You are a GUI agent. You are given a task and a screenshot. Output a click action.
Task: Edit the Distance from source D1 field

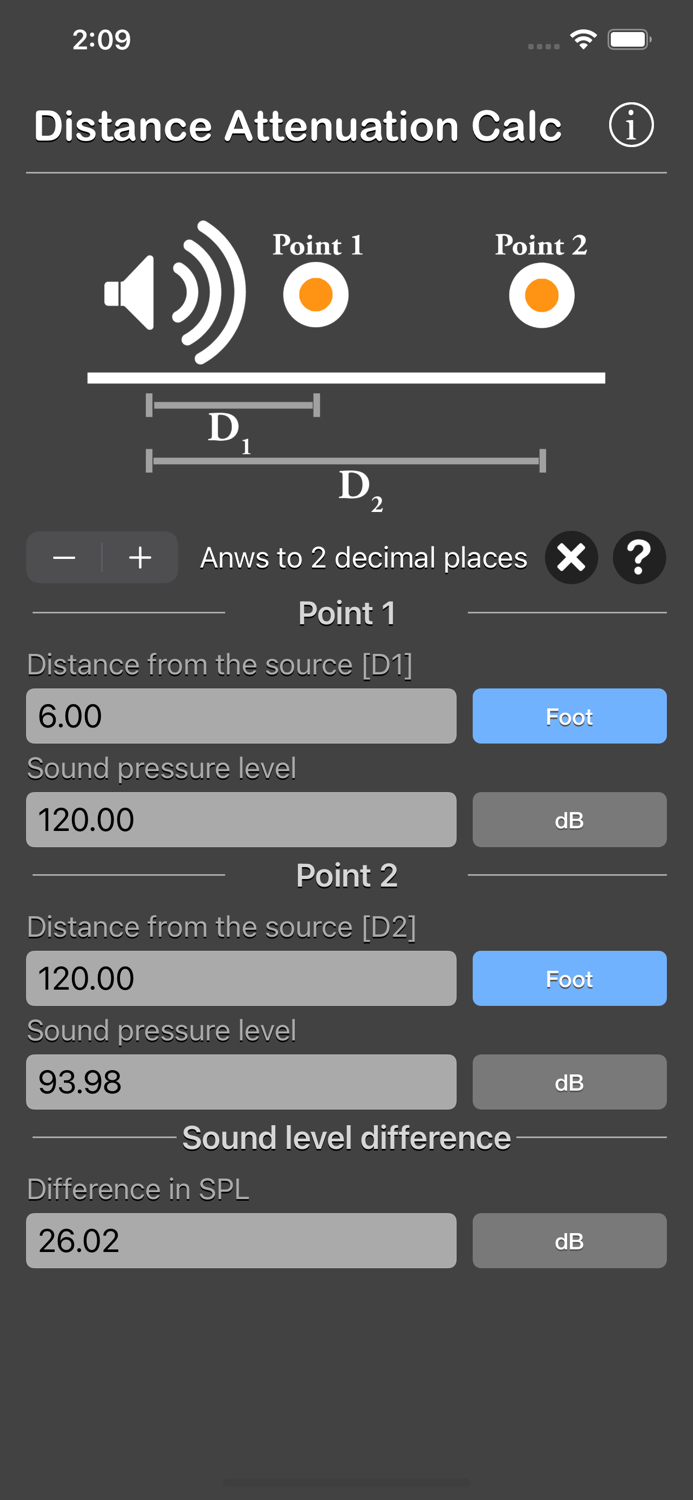tap(240, 716)
